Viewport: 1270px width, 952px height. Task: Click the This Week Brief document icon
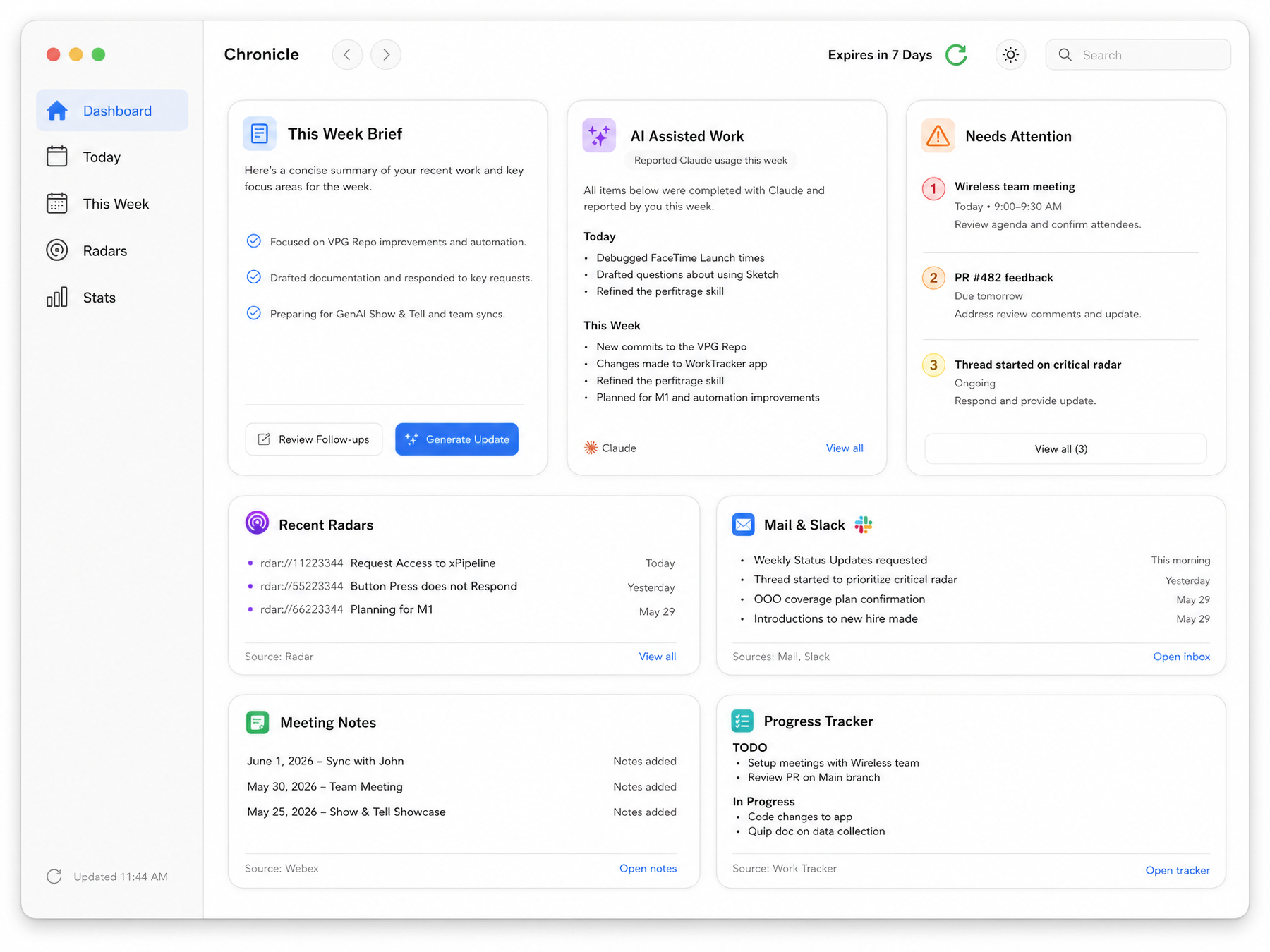(x=260, y=133)
